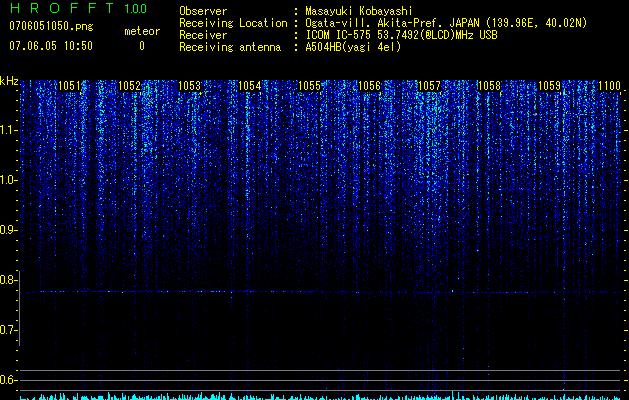Image resolution: width=629 pixels, height=400 pixels.
Task: Click time marker 1056
Action: coord(369,86)
